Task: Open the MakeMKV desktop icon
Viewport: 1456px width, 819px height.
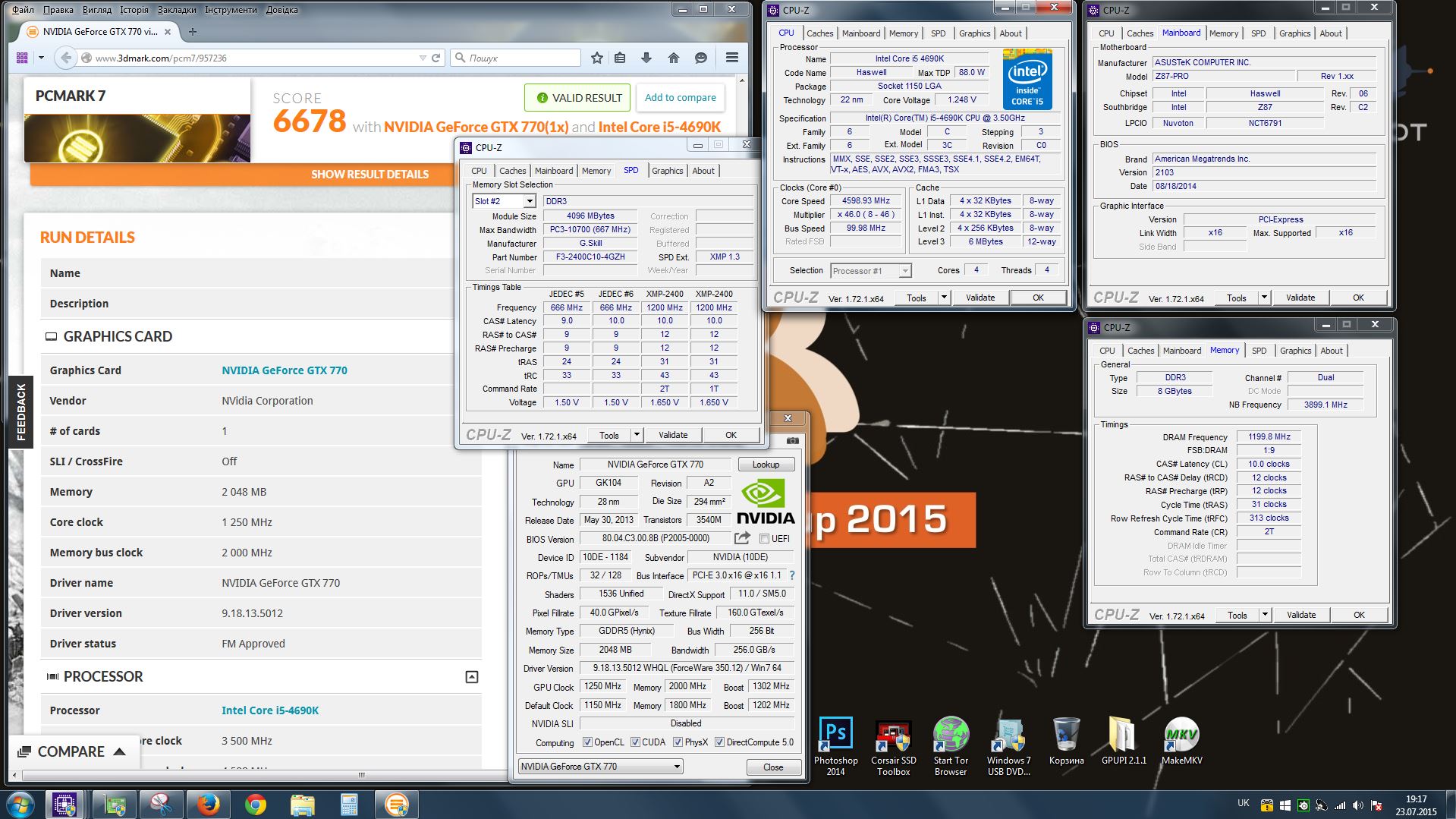Action: 1181,742
